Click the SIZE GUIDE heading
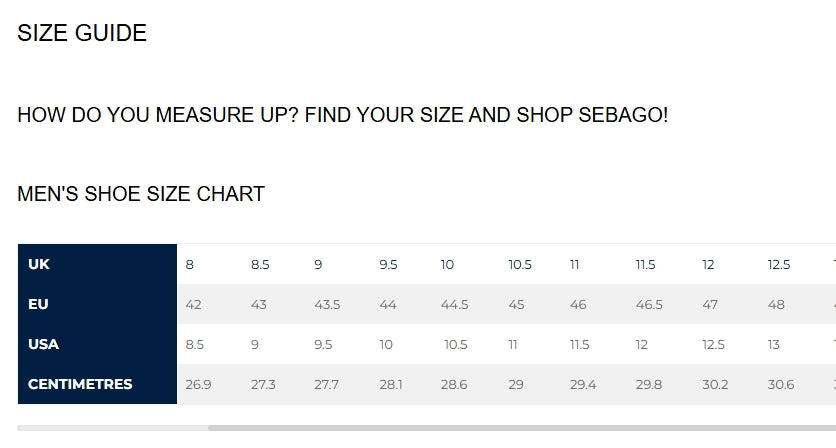 82,33
